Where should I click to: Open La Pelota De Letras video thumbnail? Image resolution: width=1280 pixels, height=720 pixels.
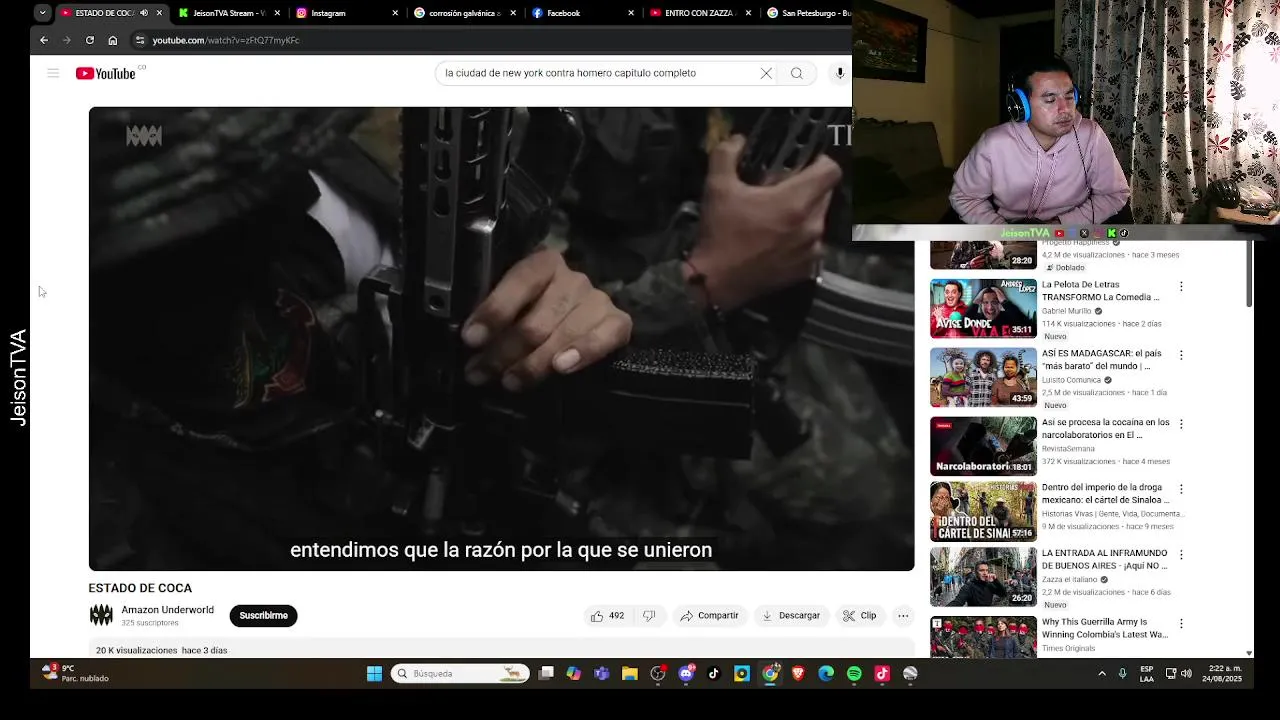[x=984, y=308]
